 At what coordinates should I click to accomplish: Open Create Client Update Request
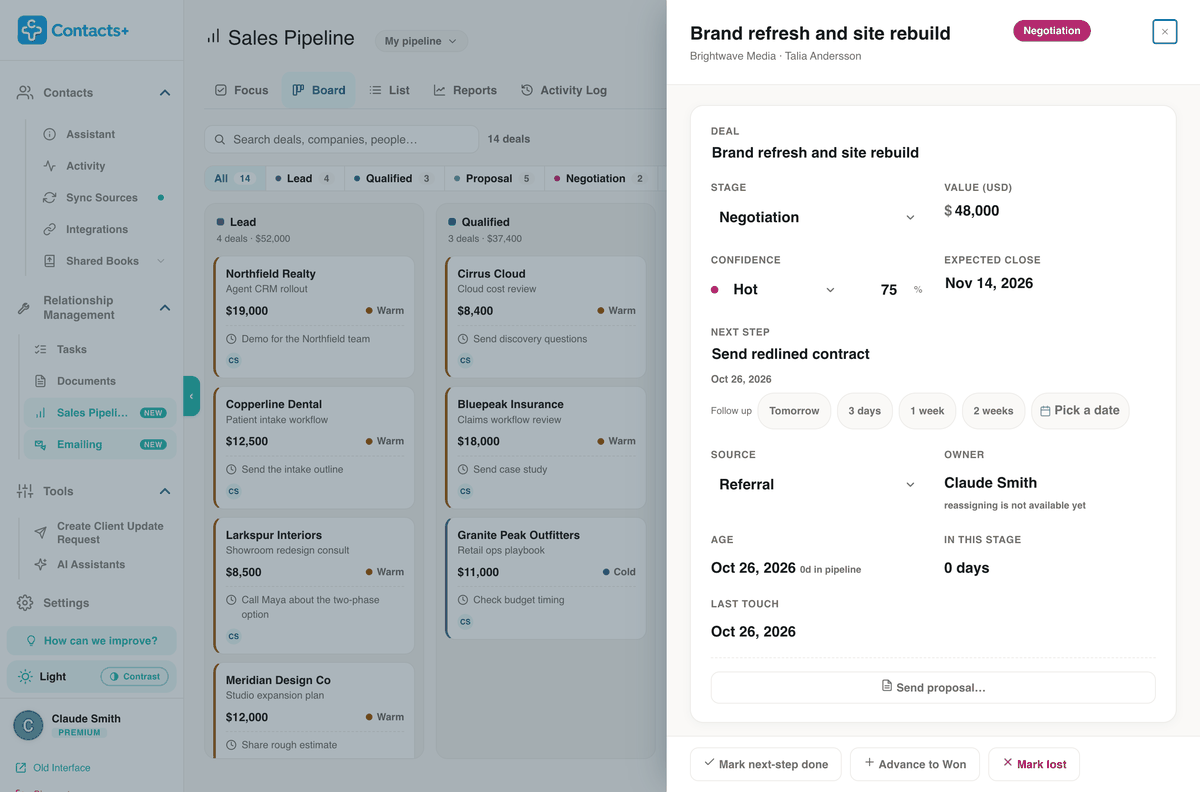tap(109, 533)
